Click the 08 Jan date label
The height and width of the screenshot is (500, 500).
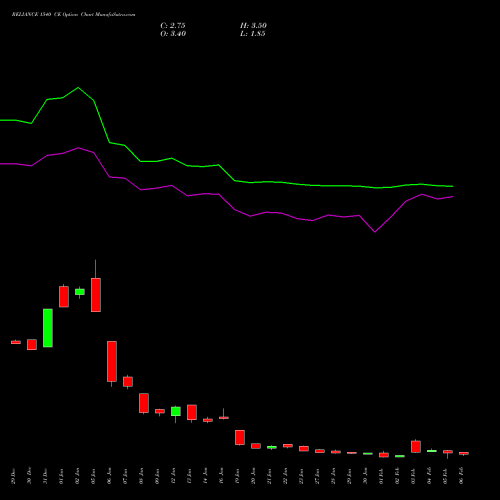point(141,476)
